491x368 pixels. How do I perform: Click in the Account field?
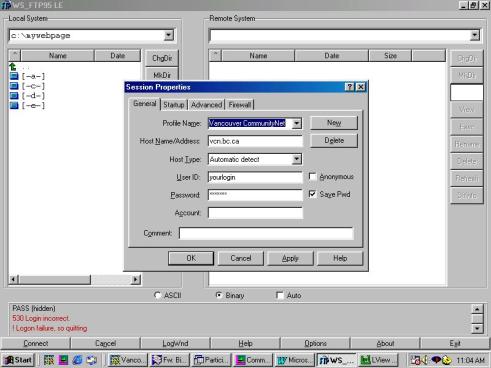[x=255, y=213]
